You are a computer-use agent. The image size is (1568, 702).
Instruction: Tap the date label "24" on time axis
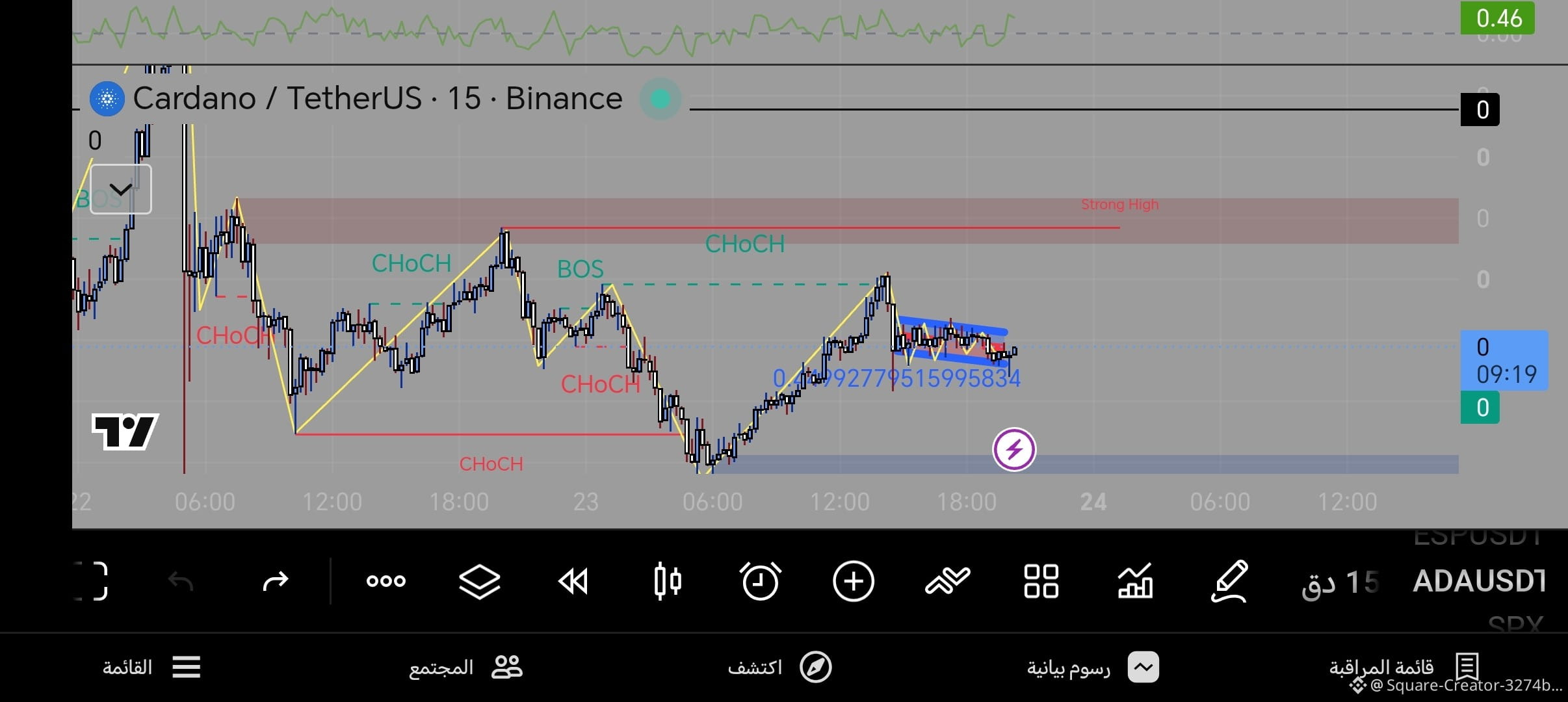[1093, 502]
